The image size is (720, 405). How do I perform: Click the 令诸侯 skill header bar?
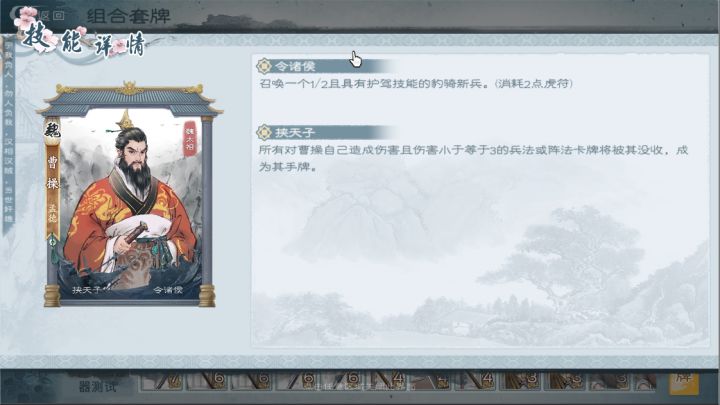tap(324, 66)
